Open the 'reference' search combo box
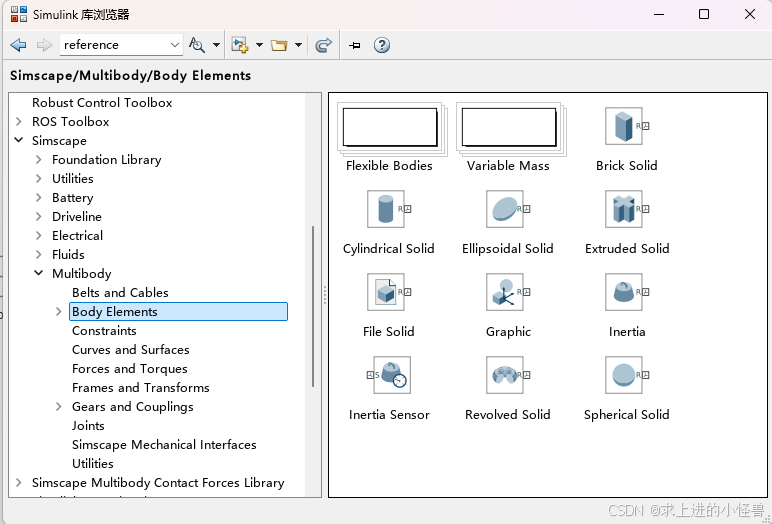This screenshot has height=524, width=772. (x=121, y=45)
